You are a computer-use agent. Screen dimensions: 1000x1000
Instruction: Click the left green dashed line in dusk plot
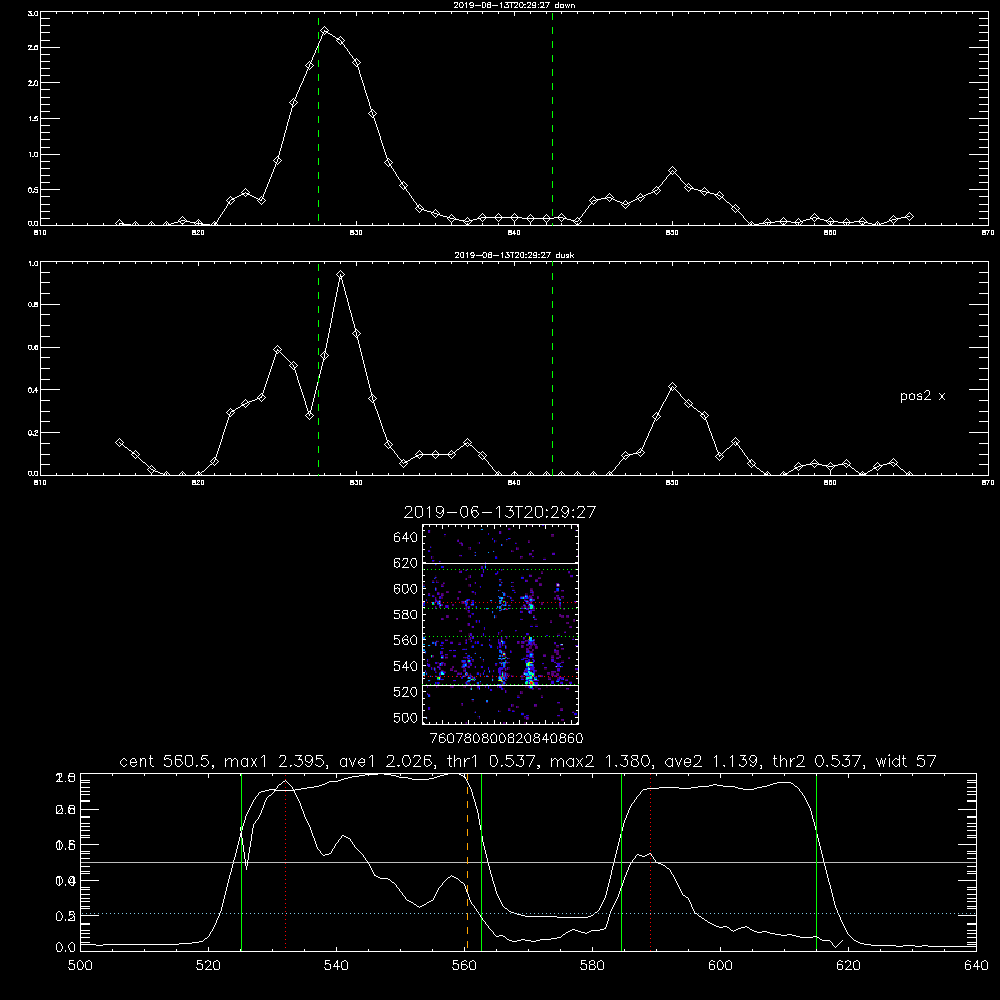point(318,369)
